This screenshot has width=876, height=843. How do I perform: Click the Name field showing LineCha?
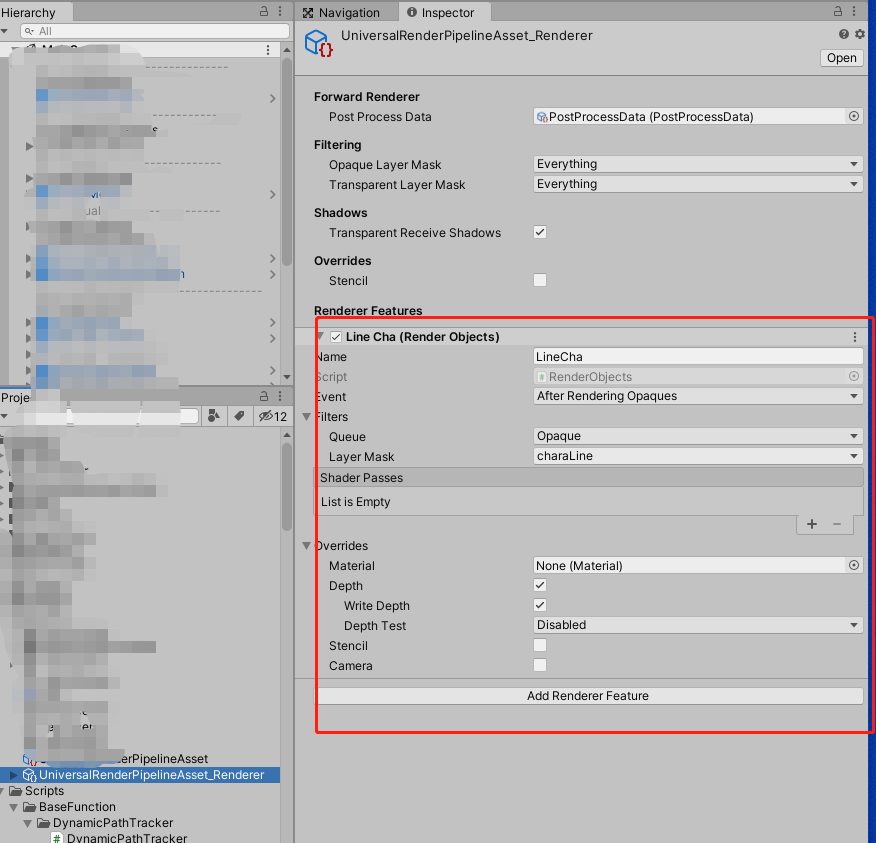point(697,356)
